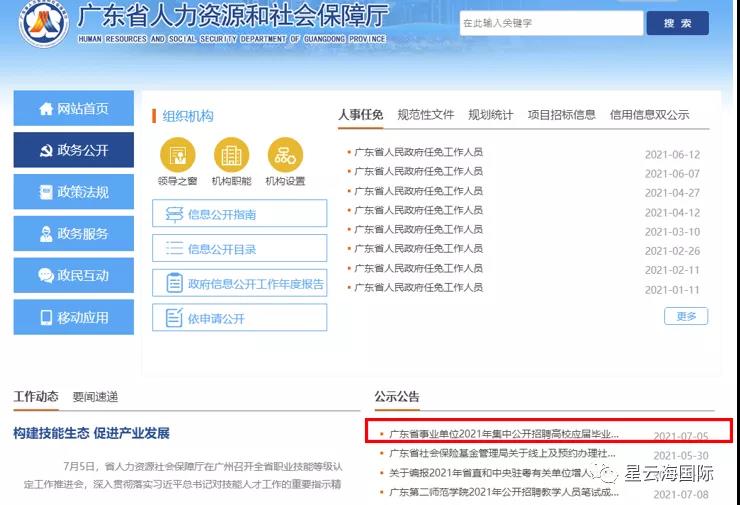This screenshot has height=505, width=740.
Task: Click the signpost icon in 信息公开指南
Action: click(x=174, y=215)
